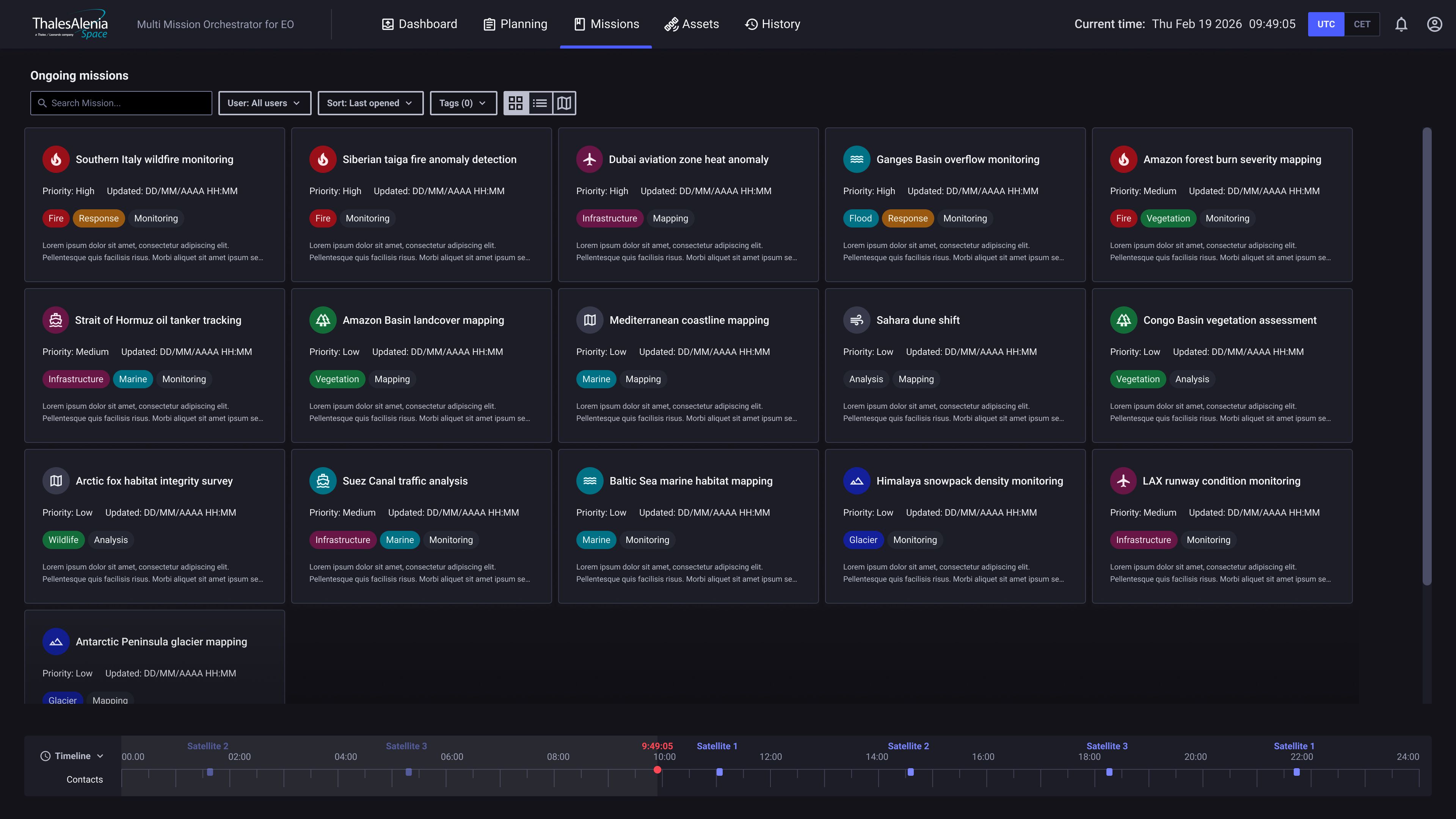
Task: Go to the Planning tab
Action: click(x=515, y=24)
